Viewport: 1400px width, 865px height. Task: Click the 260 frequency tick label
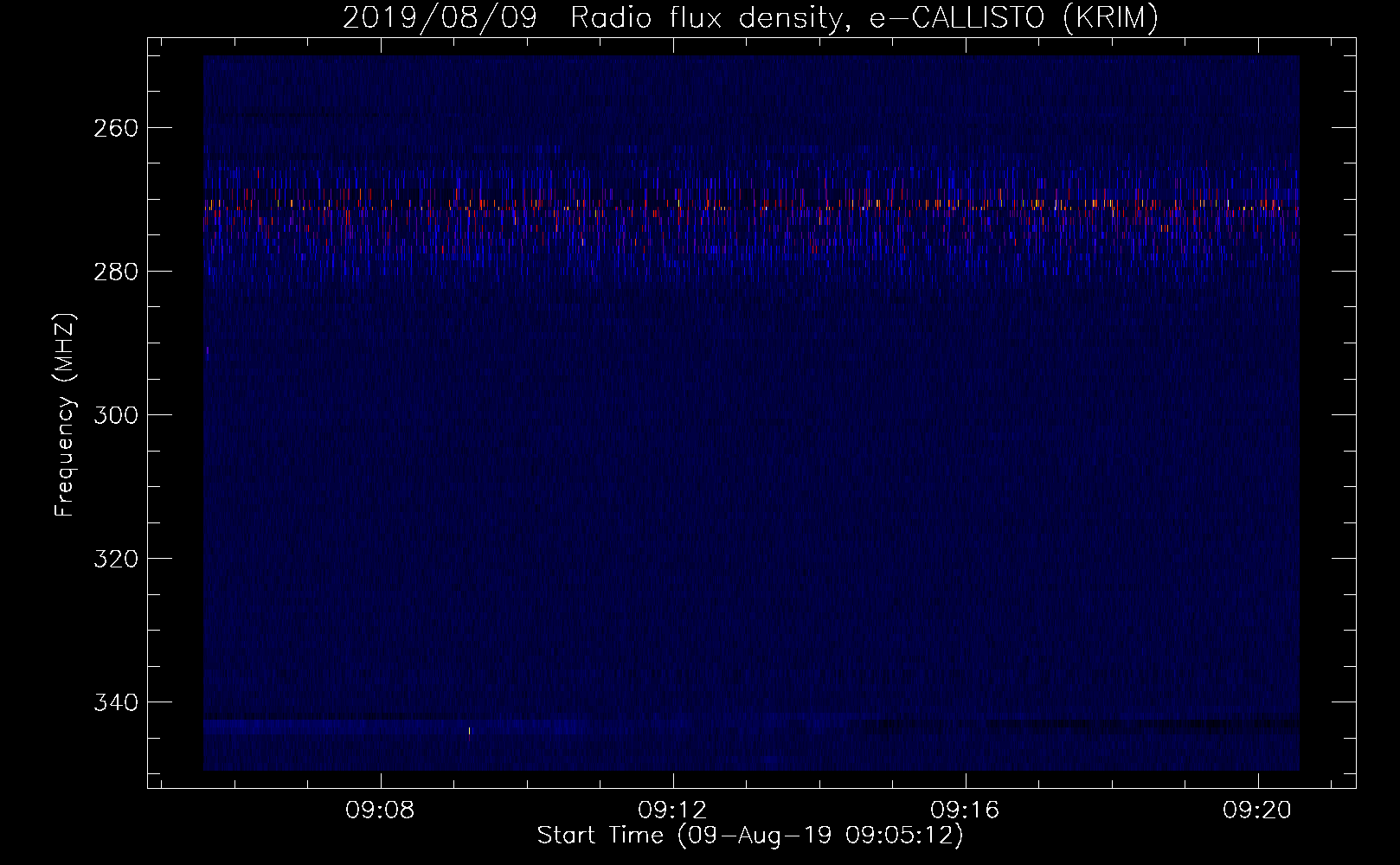tap(115, 128)
